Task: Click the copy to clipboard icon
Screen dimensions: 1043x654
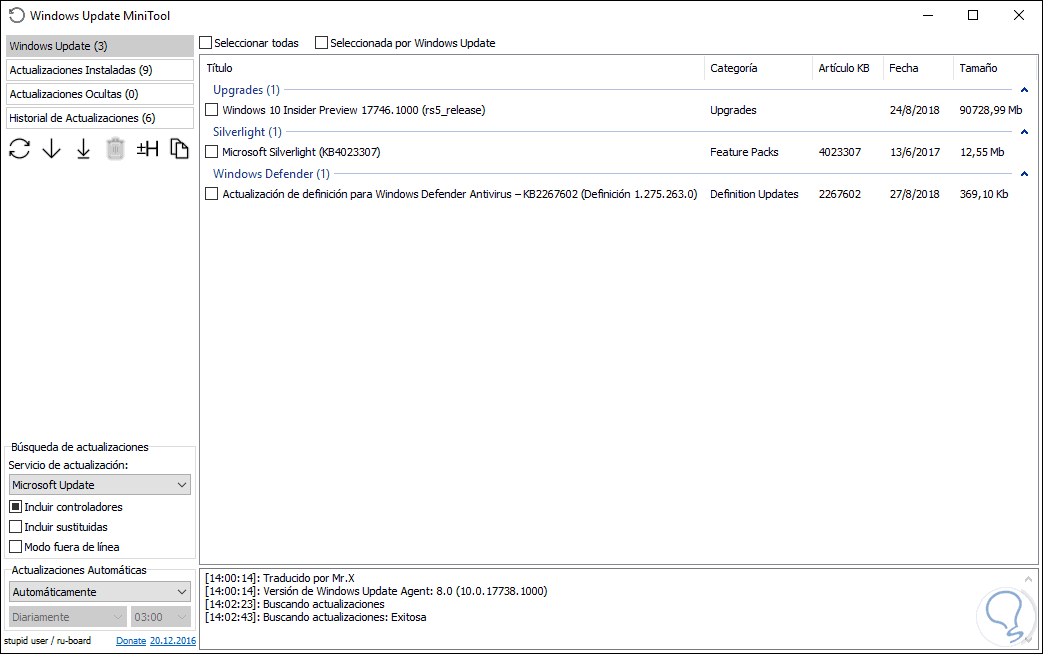Action: click(x=179, y=148)
